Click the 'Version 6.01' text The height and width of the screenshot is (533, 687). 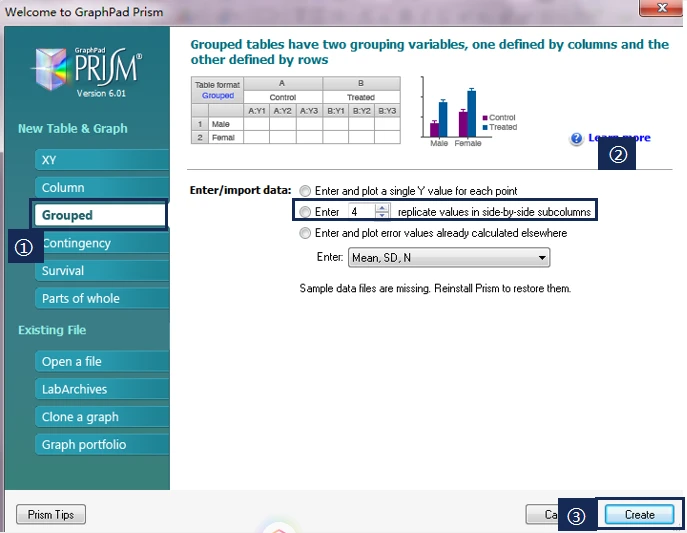click(x=101, y=93)
